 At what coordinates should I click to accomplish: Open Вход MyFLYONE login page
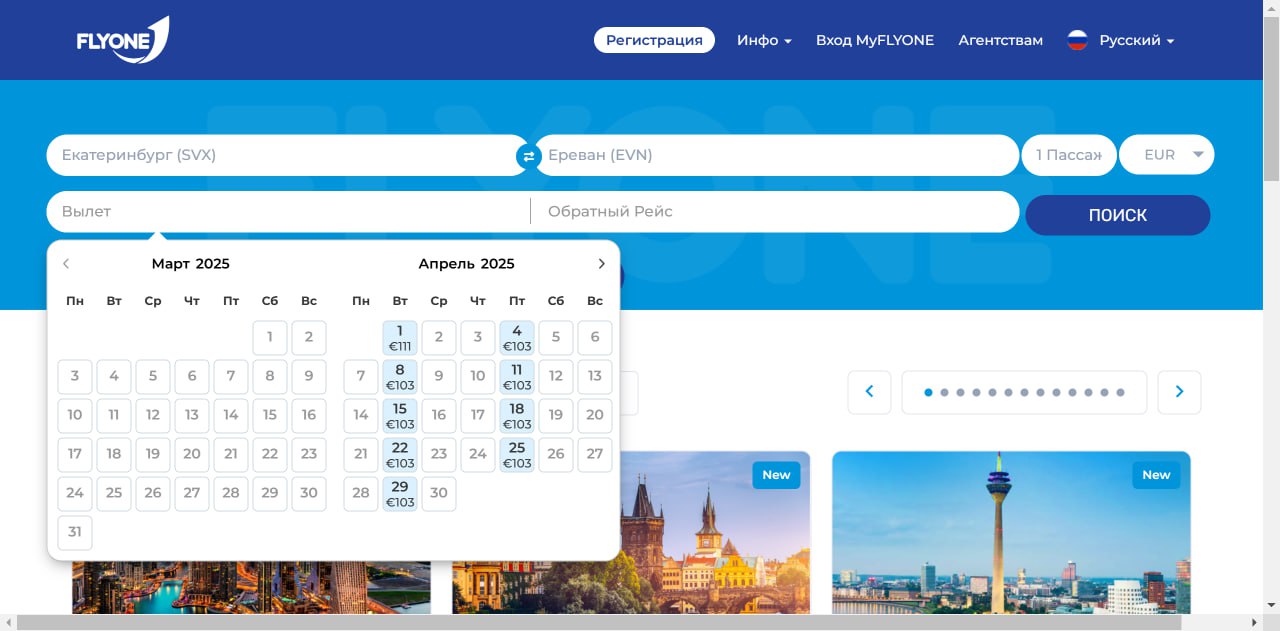click(x=874, y=40)
